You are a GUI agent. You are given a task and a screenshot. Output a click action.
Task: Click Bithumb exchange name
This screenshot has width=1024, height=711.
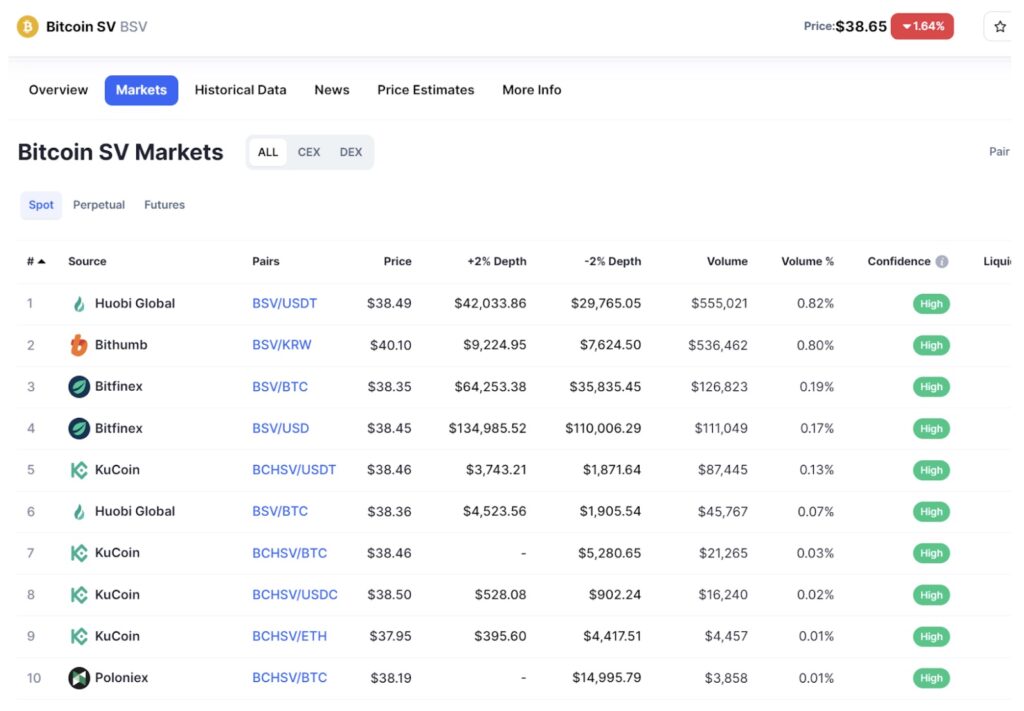coord(121,345)
